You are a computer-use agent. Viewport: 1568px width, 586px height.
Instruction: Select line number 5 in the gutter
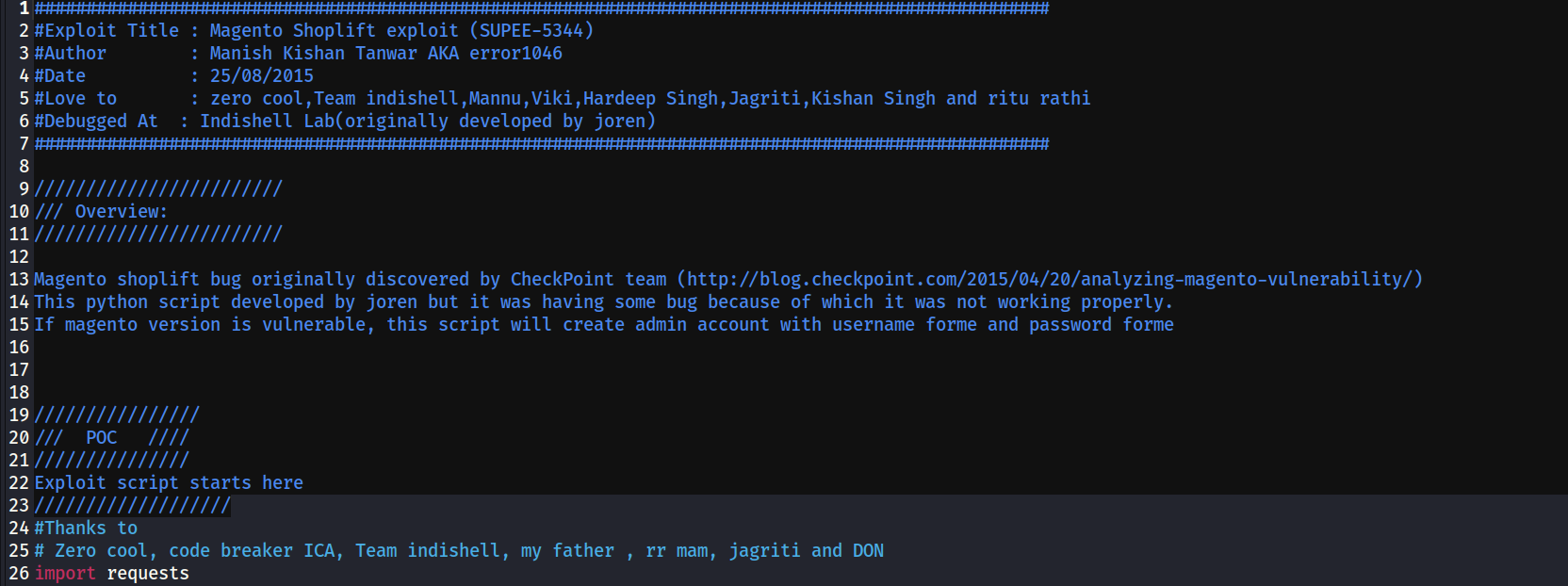click(24, 99)
